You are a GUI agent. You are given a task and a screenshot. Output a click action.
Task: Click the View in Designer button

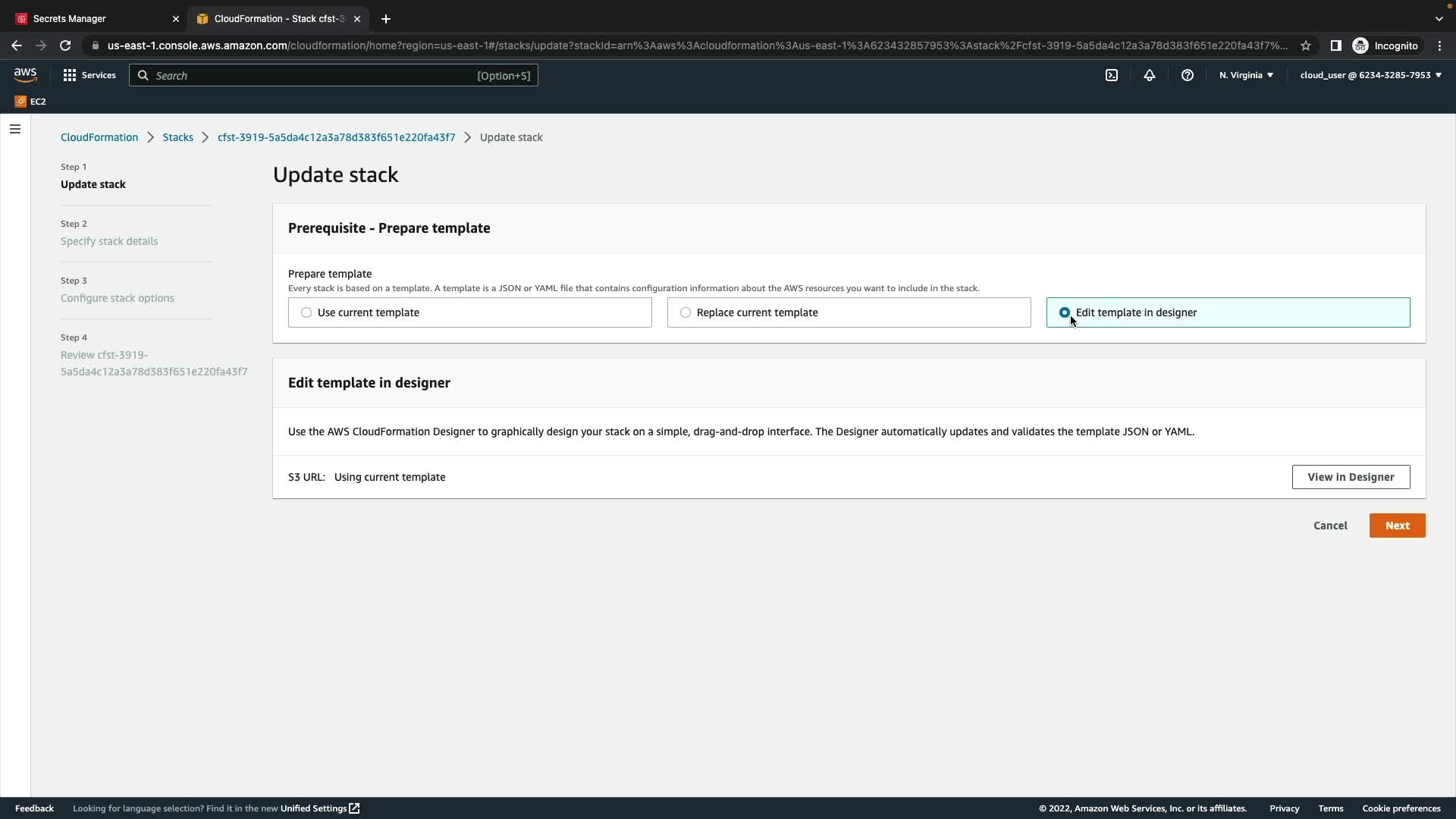(1351, 477)
